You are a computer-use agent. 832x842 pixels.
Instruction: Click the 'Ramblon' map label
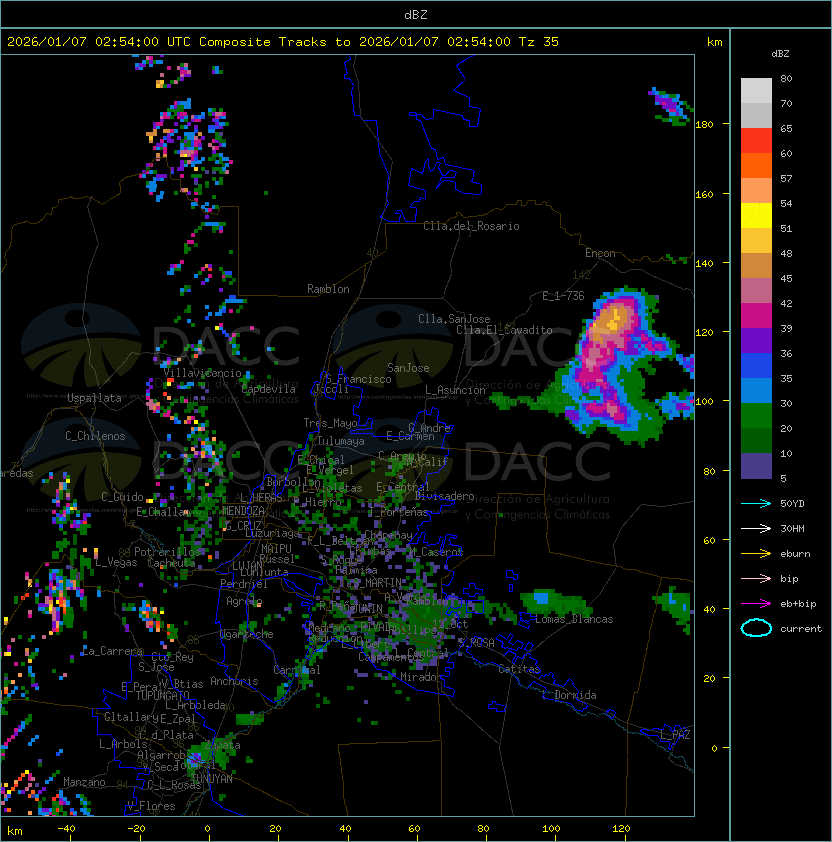click(328, 289)
